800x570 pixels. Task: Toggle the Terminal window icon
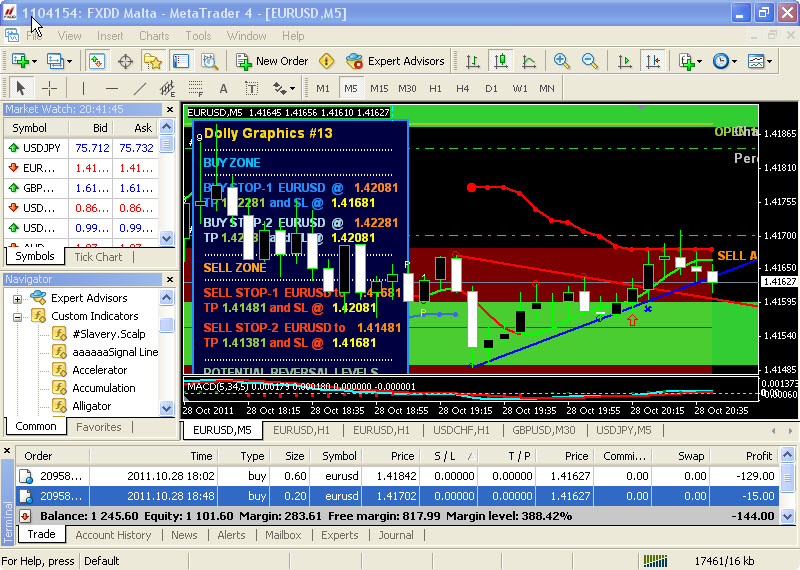tap(181, 61)
